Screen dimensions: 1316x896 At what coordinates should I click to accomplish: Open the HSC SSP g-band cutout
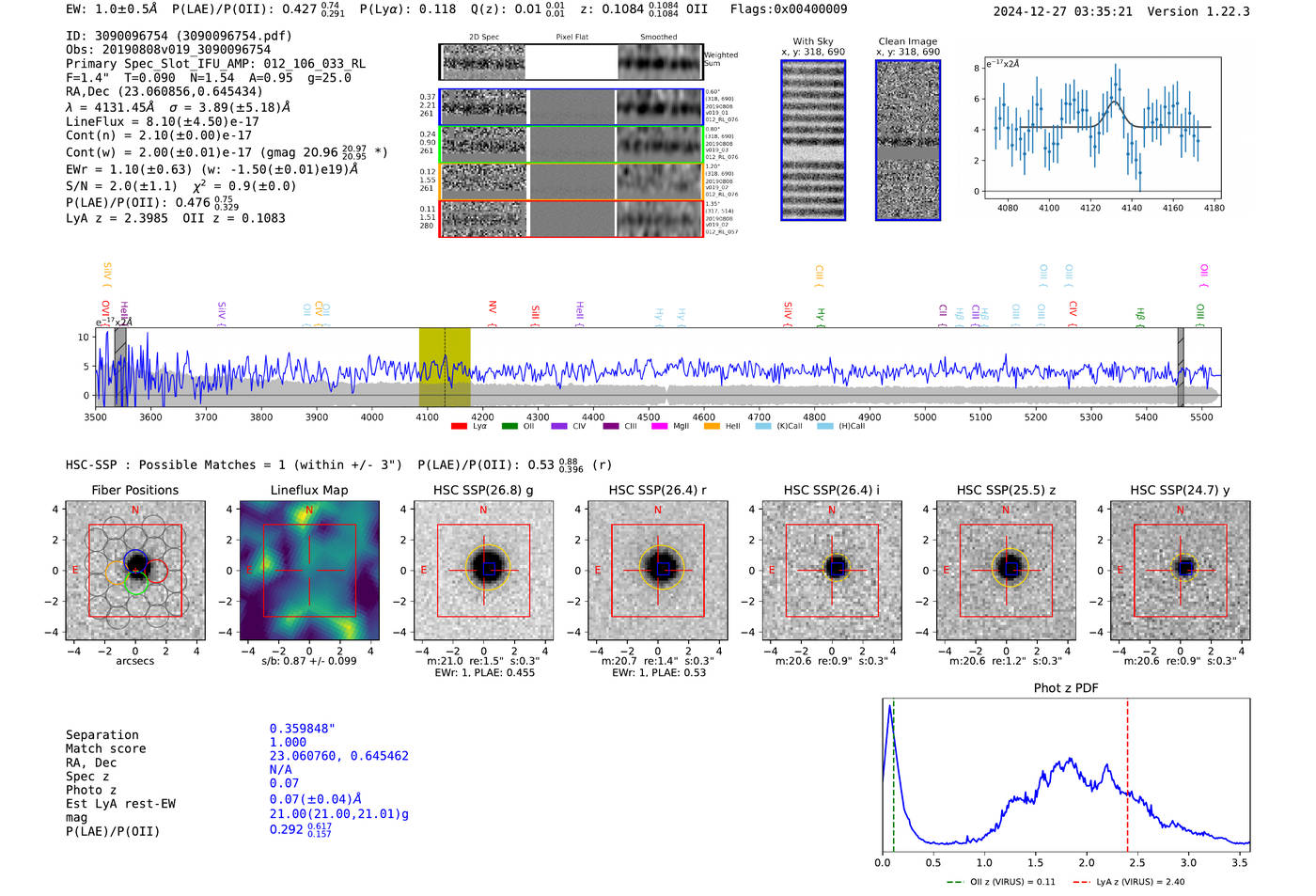click(484, 571)
